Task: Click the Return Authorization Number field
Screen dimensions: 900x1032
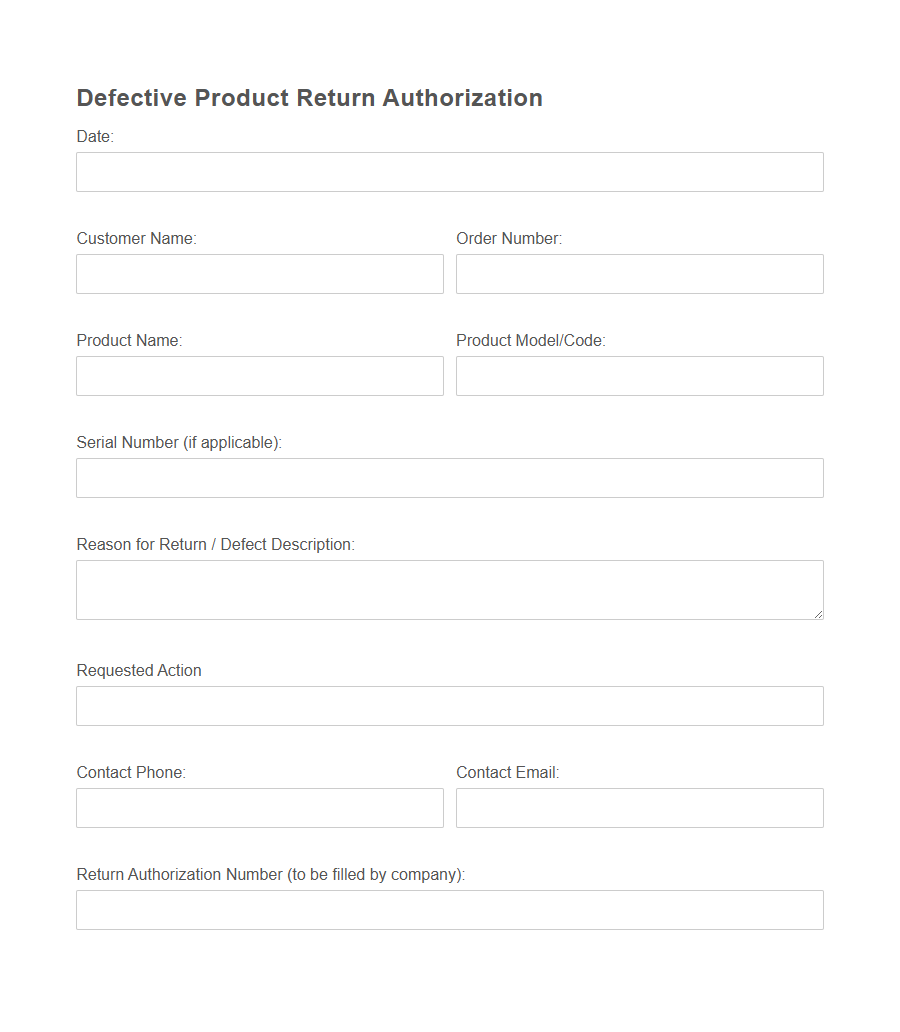Action: pyautogui.click(x=449, y=909)
